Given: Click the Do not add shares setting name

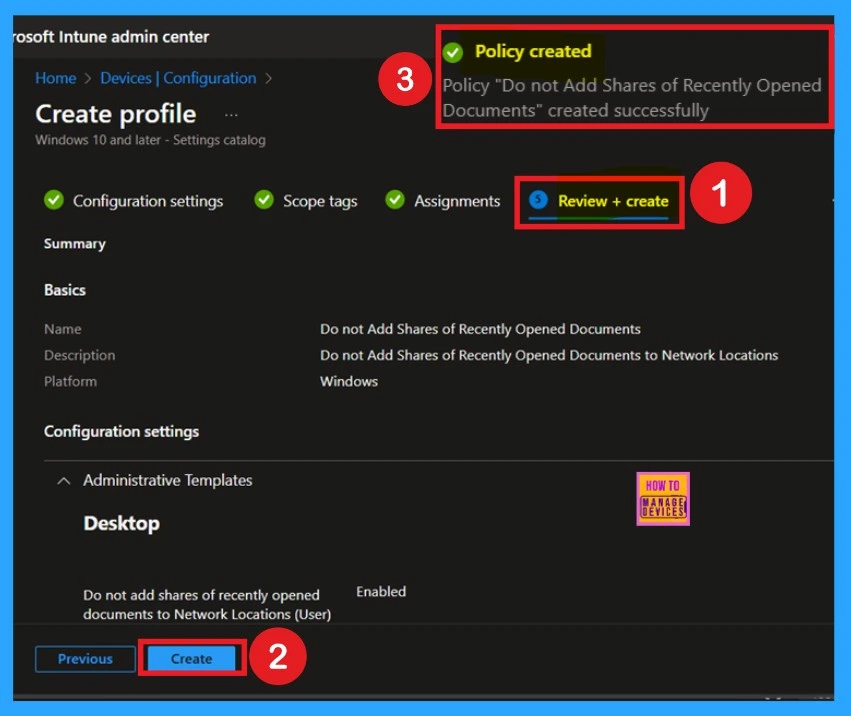Looking at the screenshot, I should 207,605.
